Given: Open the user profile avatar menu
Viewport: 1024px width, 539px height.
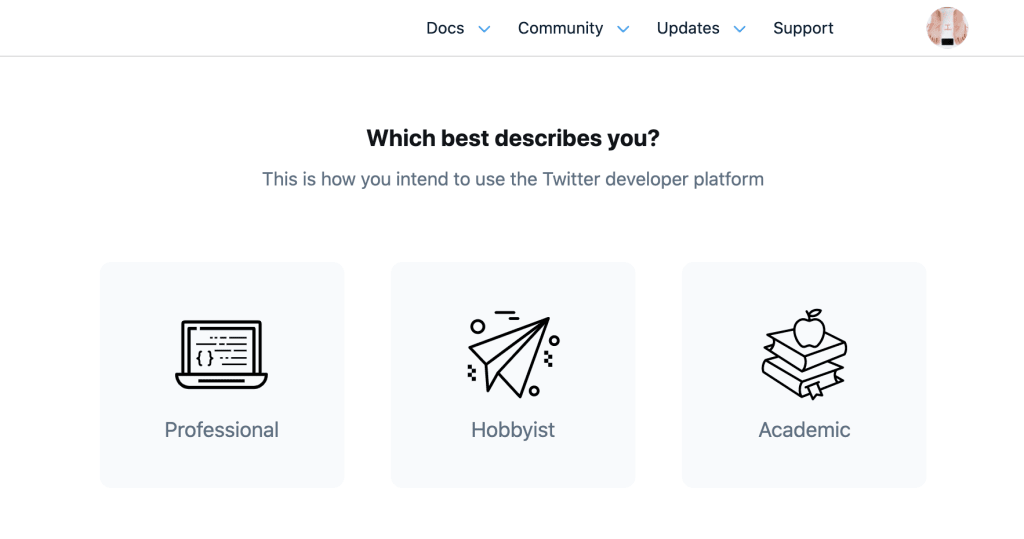Looking at the screenshot, I should tap(947, 28).
